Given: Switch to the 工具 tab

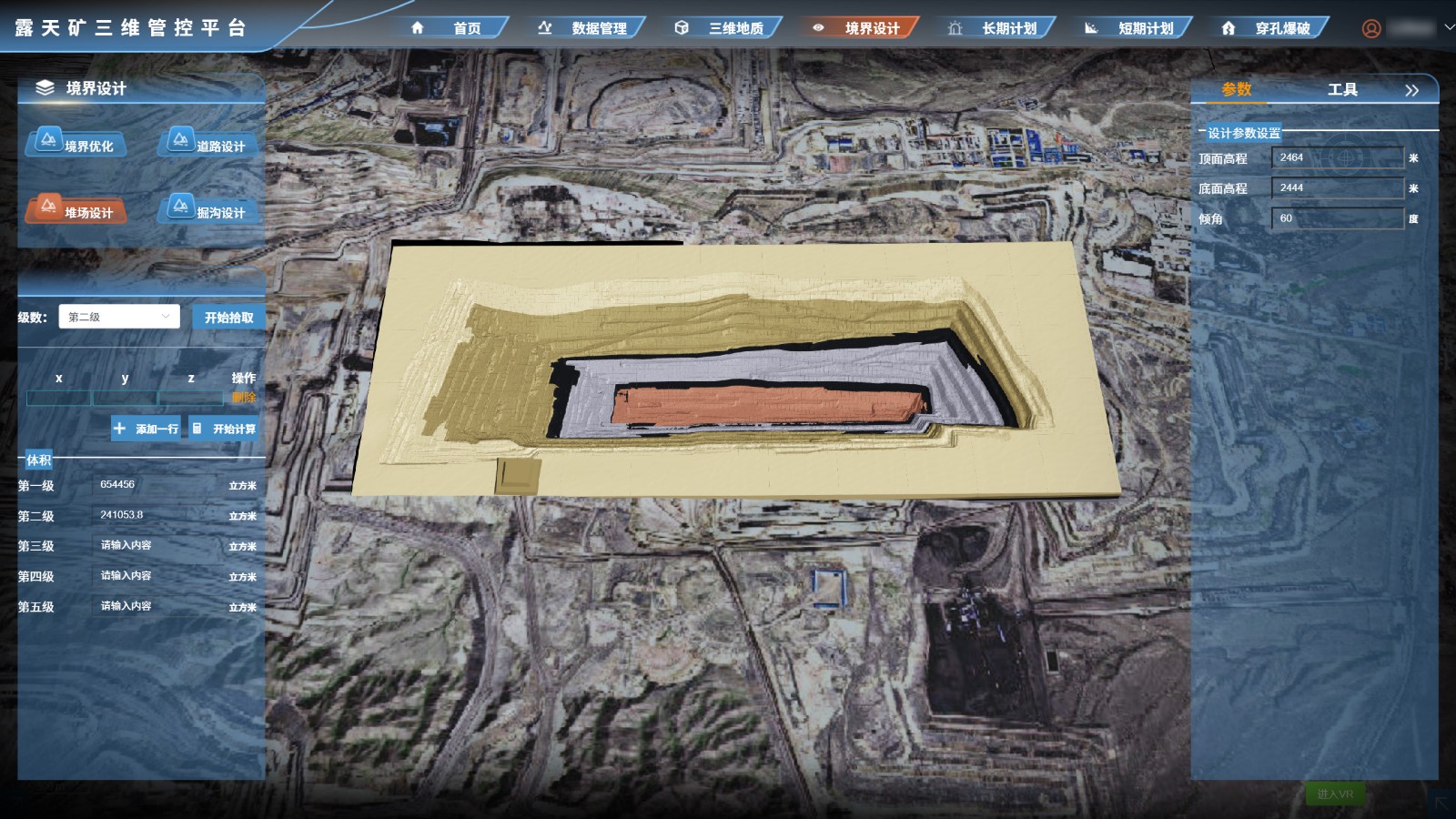Looking at the screenshot, I should 1342,89.
